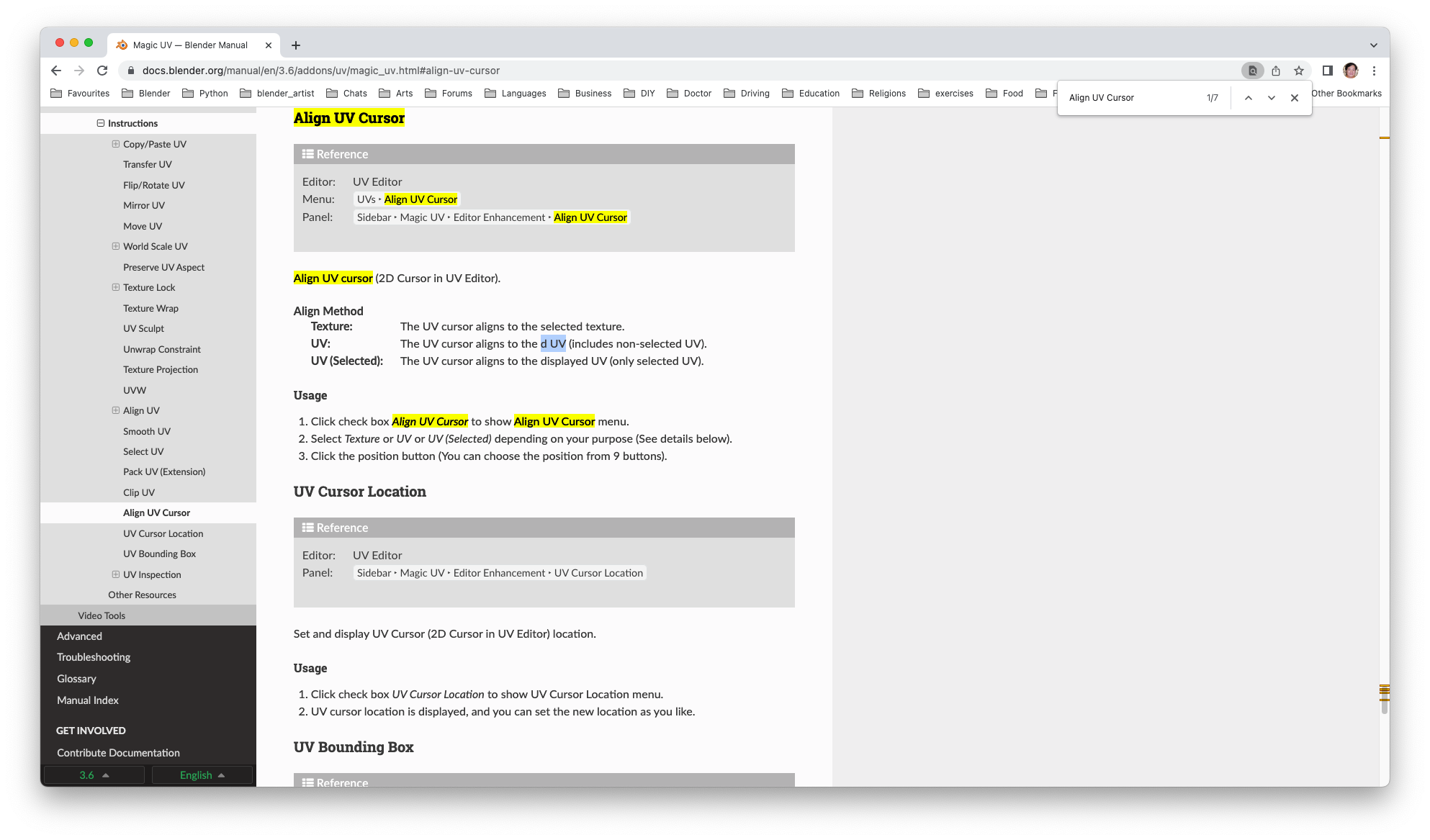This screenshot has width=1430, height=840.
Task: Select the UV Cursor Location tree item
Action: (x=163, y=533)
